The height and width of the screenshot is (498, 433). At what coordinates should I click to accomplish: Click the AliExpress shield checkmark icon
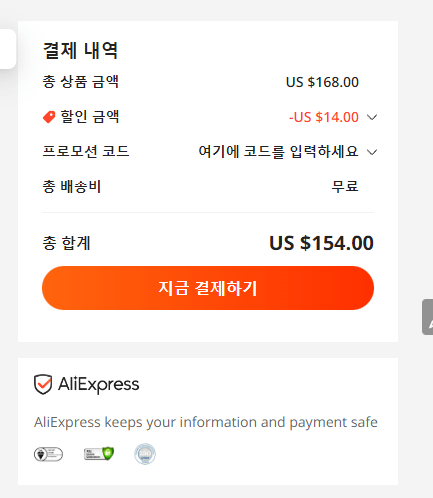tap(43, 384)
